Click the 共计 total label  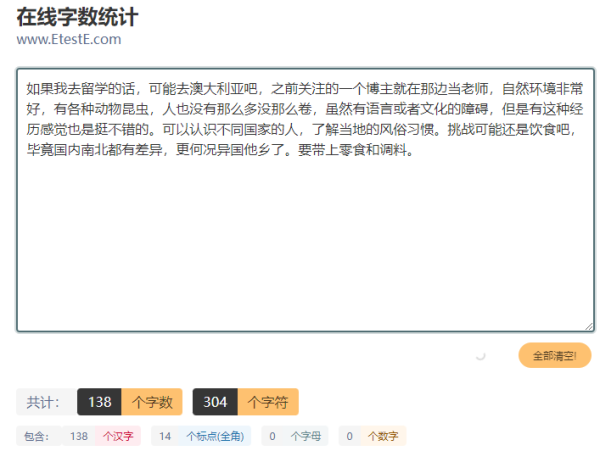click(x=42, y=402)
